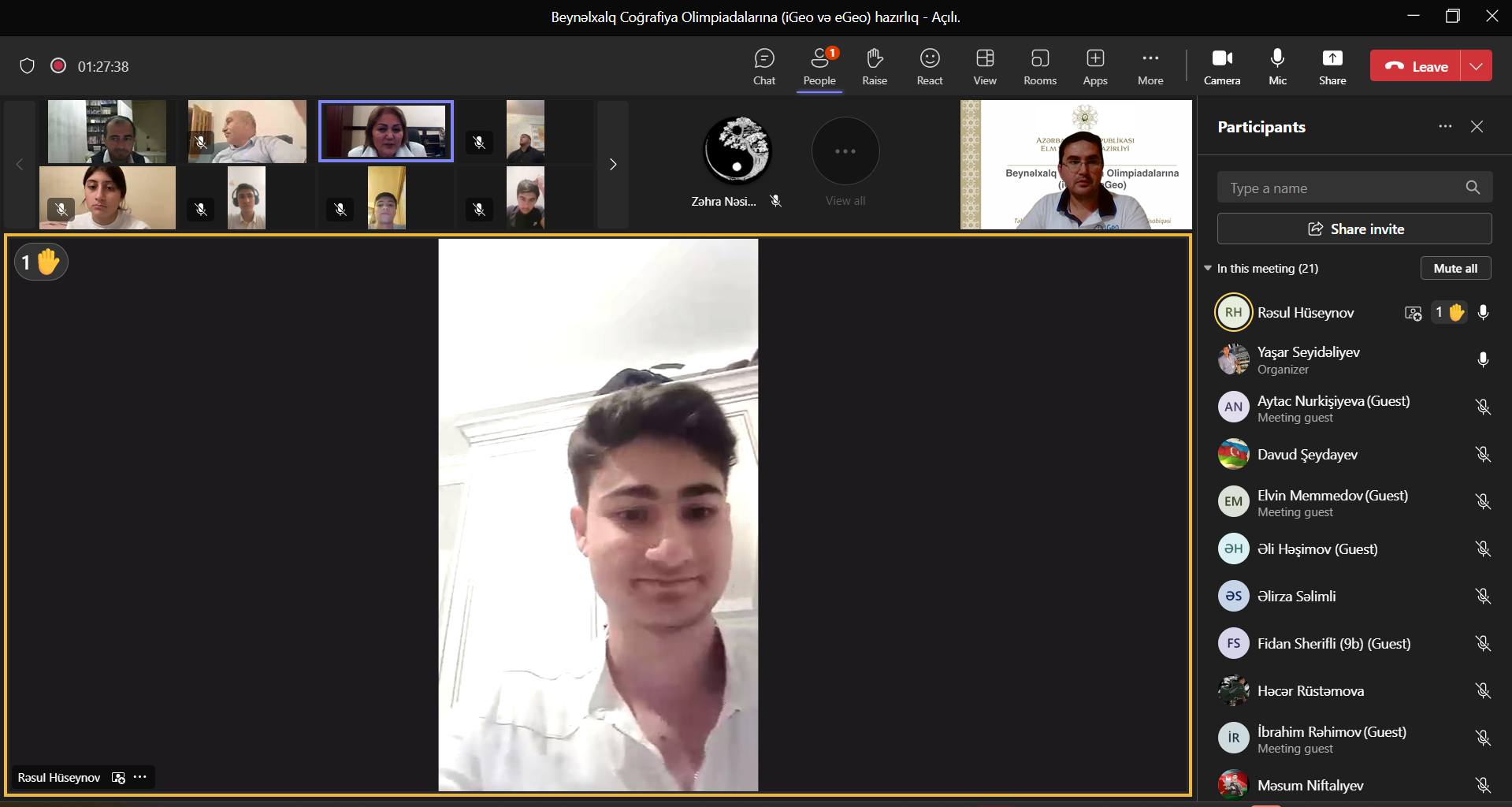Image resolution: width=1512 pixels, height=807 pixels.
Task: Select the People tab
Action: pos(819,67)
